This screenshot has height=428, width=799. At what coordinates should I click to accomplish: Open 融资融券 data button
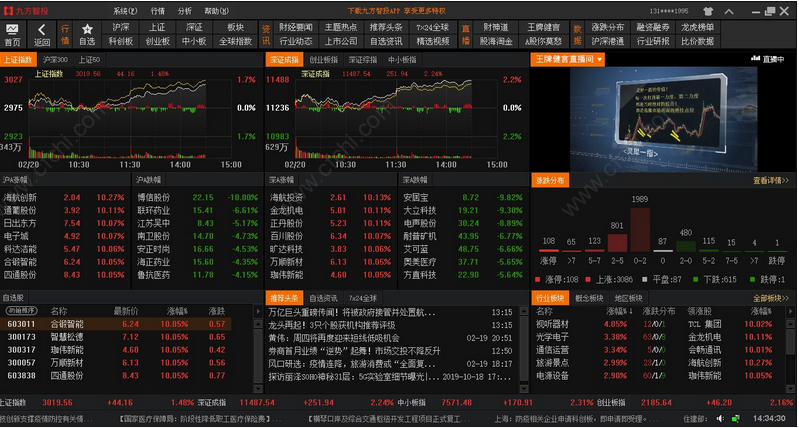pos(652,28)
